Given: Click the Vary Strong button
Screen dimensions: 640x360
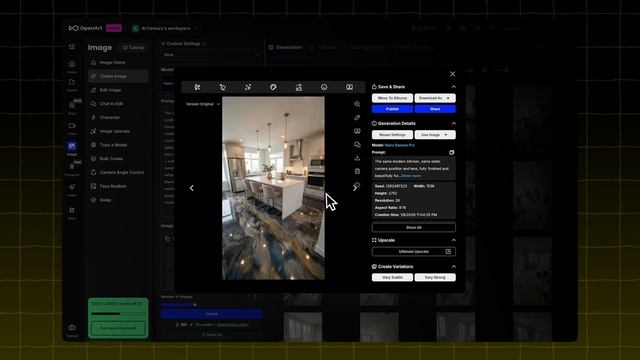Looking at the screenshot, I should coord(435,278).
